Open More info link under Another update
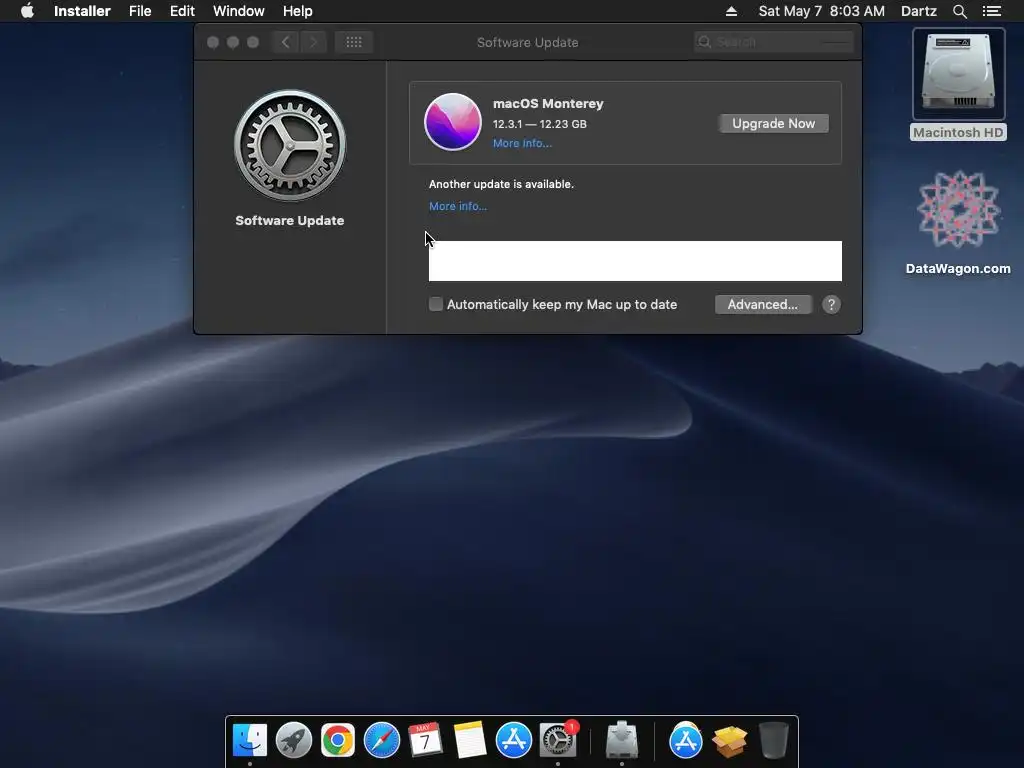1024x768 pixels. 458,206
